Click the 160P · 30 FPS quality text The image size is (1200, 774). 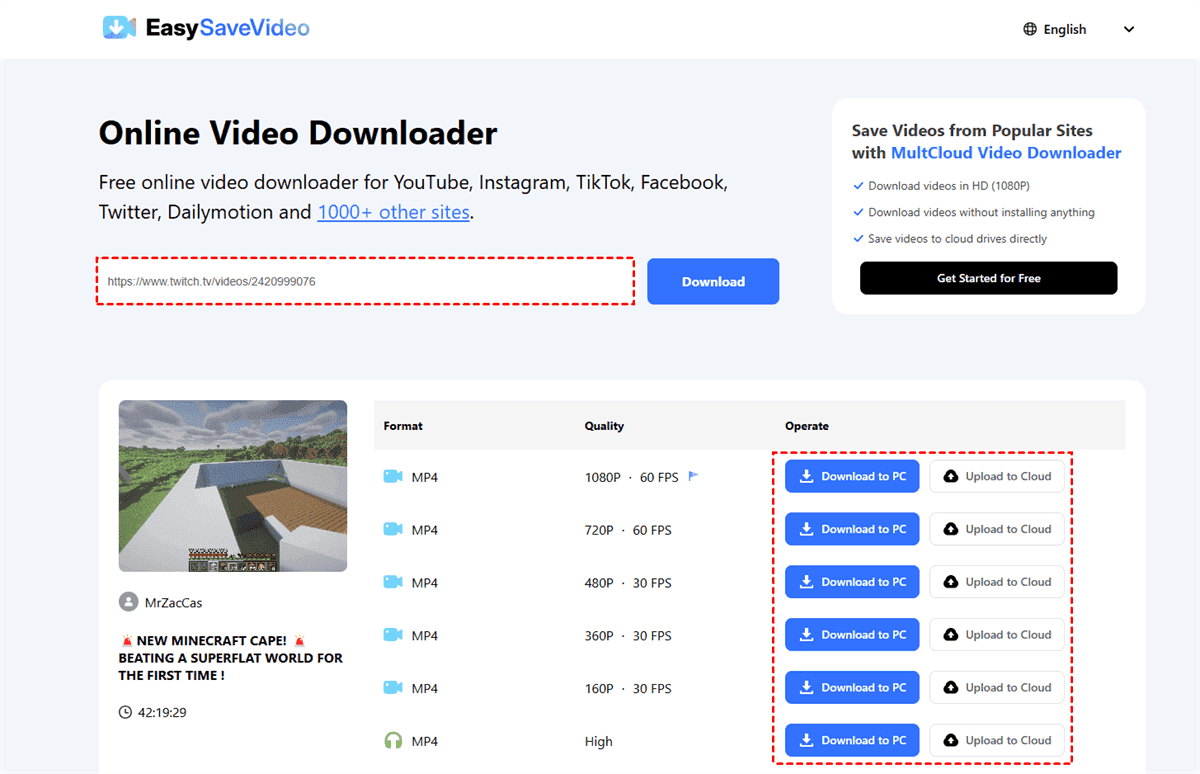[x=628, y=689]
